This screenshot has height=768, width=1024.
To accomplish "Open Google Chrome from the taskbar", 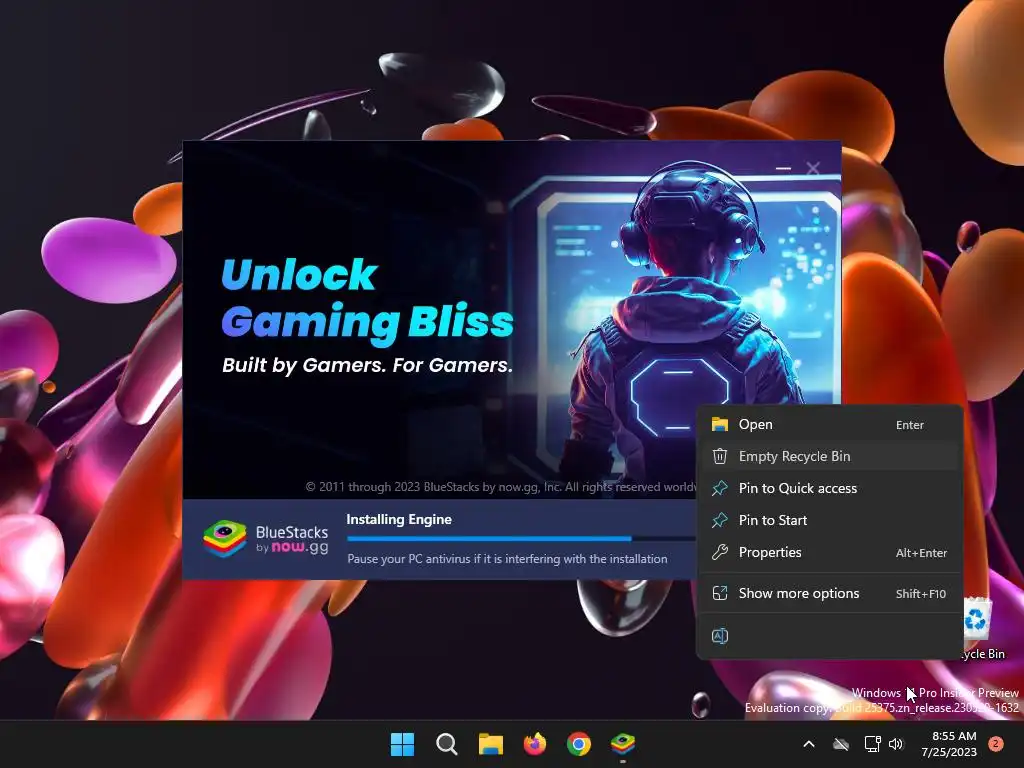I will [x=579, y=744].
